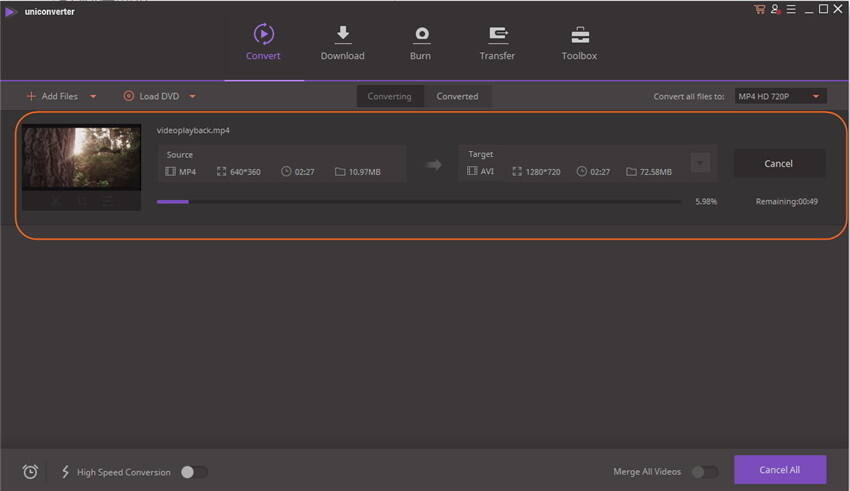Viewport: 850px width, 491px height.
Task: Expand the Load DVD dropdown arrow
Action: point(192,96)
